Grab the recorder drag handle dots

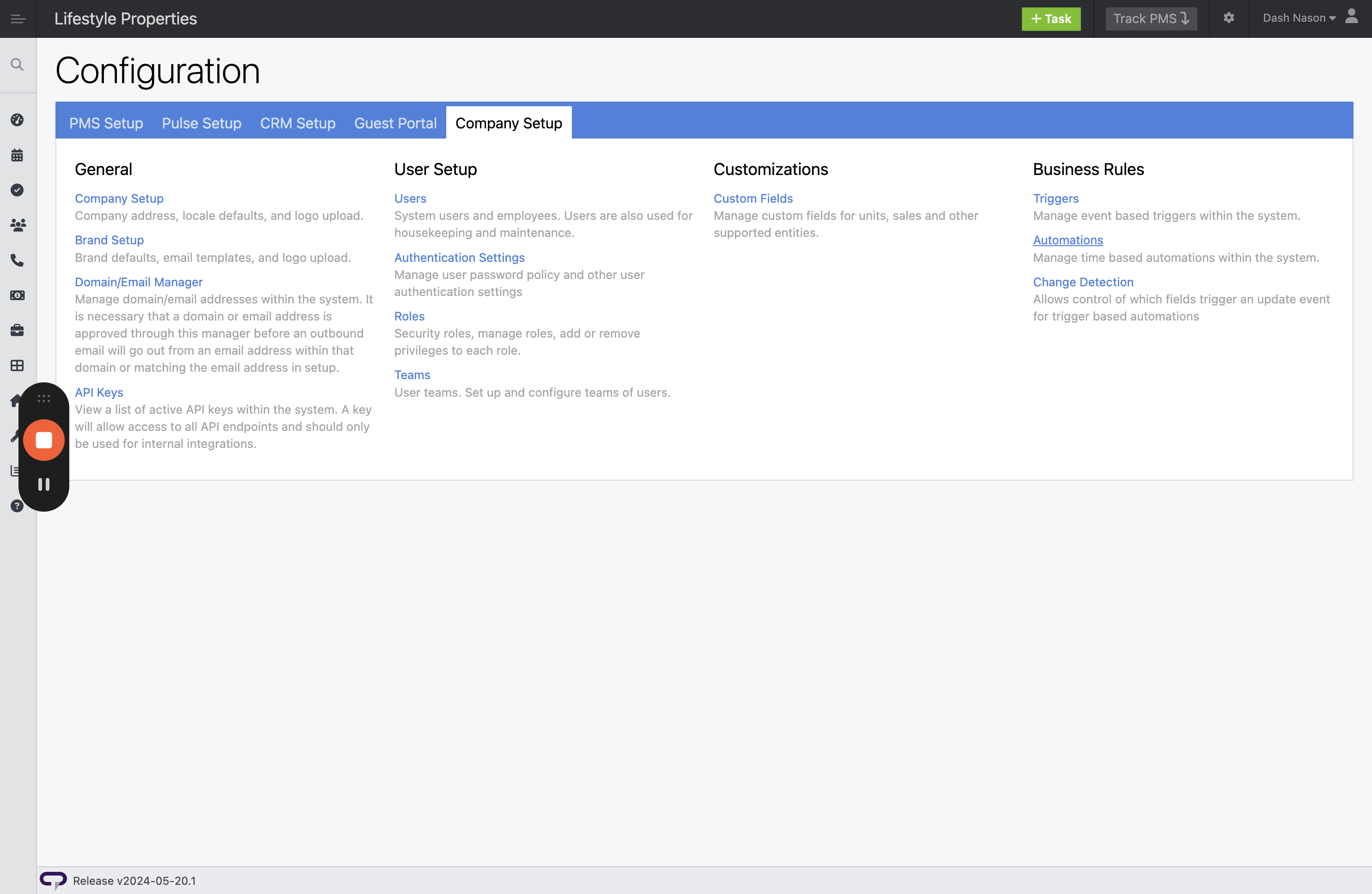pyautogui.click(x=44, y=399)
